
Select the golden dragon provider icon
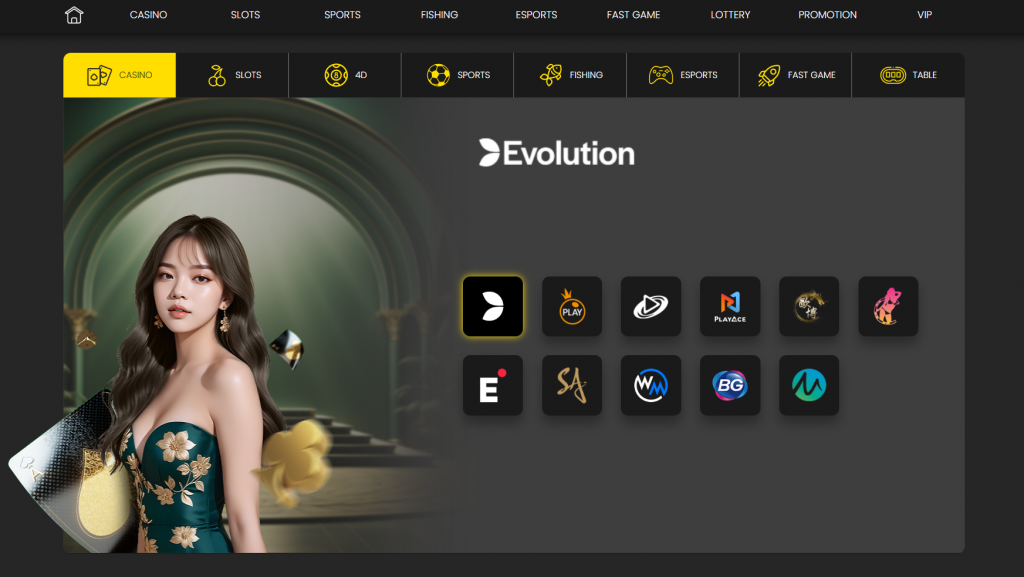809,306
